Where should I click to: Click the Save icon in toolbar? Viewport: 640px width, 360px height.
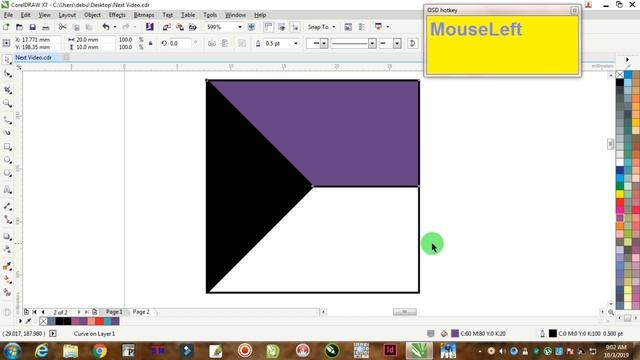tap(33, 27)
